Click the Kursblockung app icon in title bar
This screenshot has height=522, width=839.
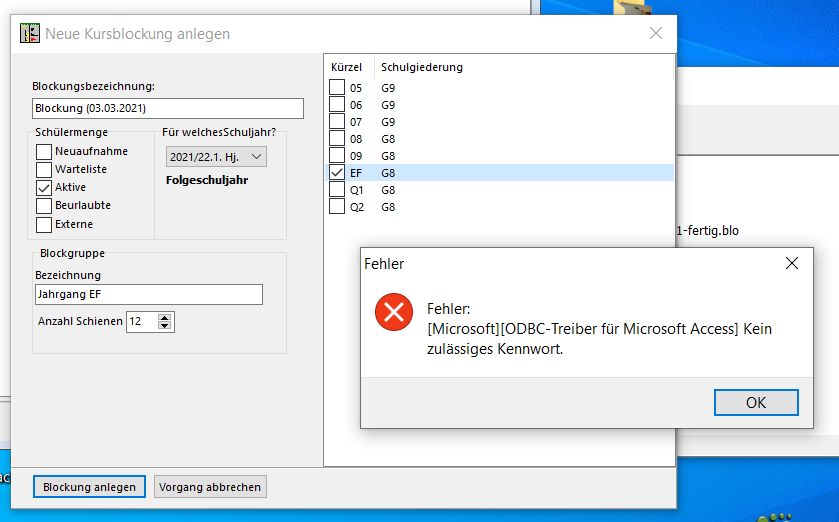30,33
